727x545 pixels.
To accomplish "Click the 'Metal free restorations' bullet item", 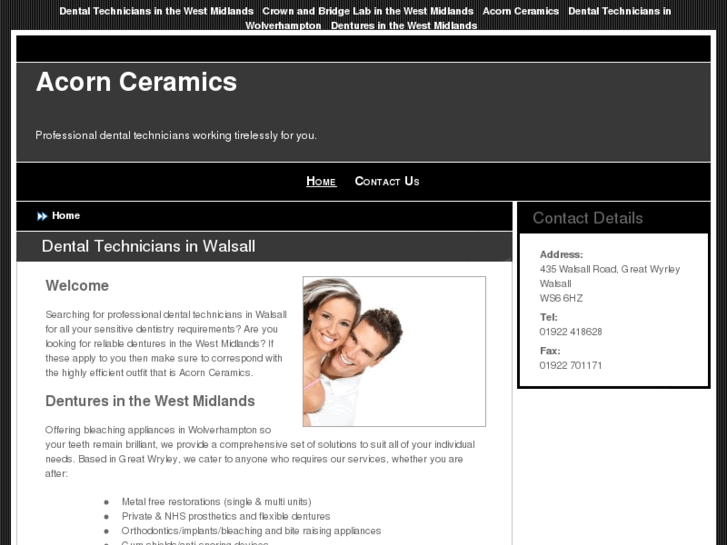I will coord(217,501).
